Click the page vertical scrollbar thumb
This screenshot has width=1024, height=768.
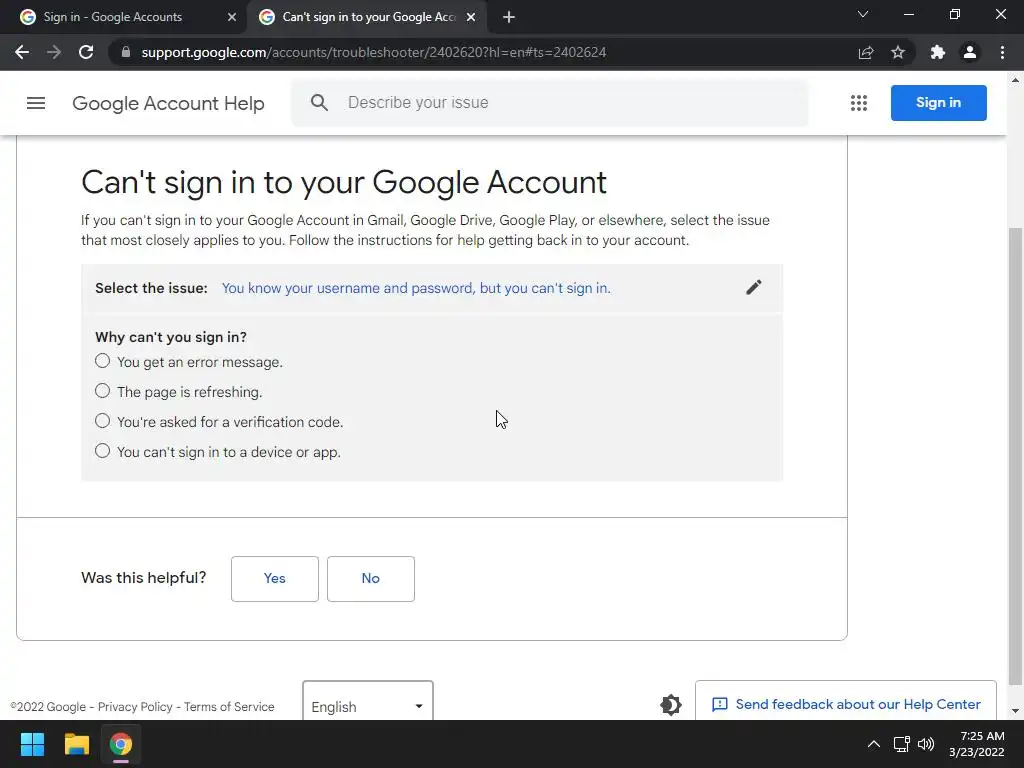pyautogui.click(x=1015, y=457)
